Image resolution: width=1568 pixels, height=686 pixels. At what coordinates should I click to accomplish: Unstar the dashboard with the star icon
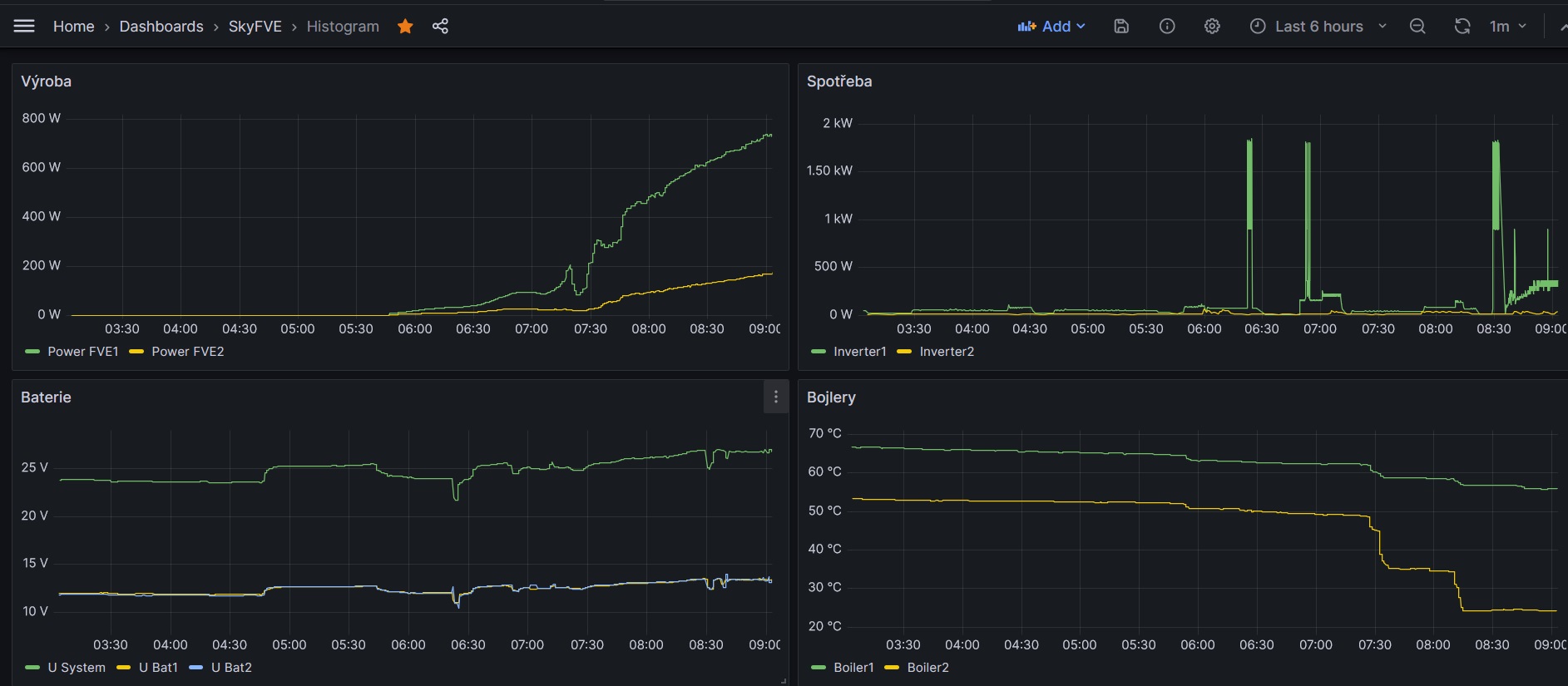pyautogui.click(x=405, y=27)
